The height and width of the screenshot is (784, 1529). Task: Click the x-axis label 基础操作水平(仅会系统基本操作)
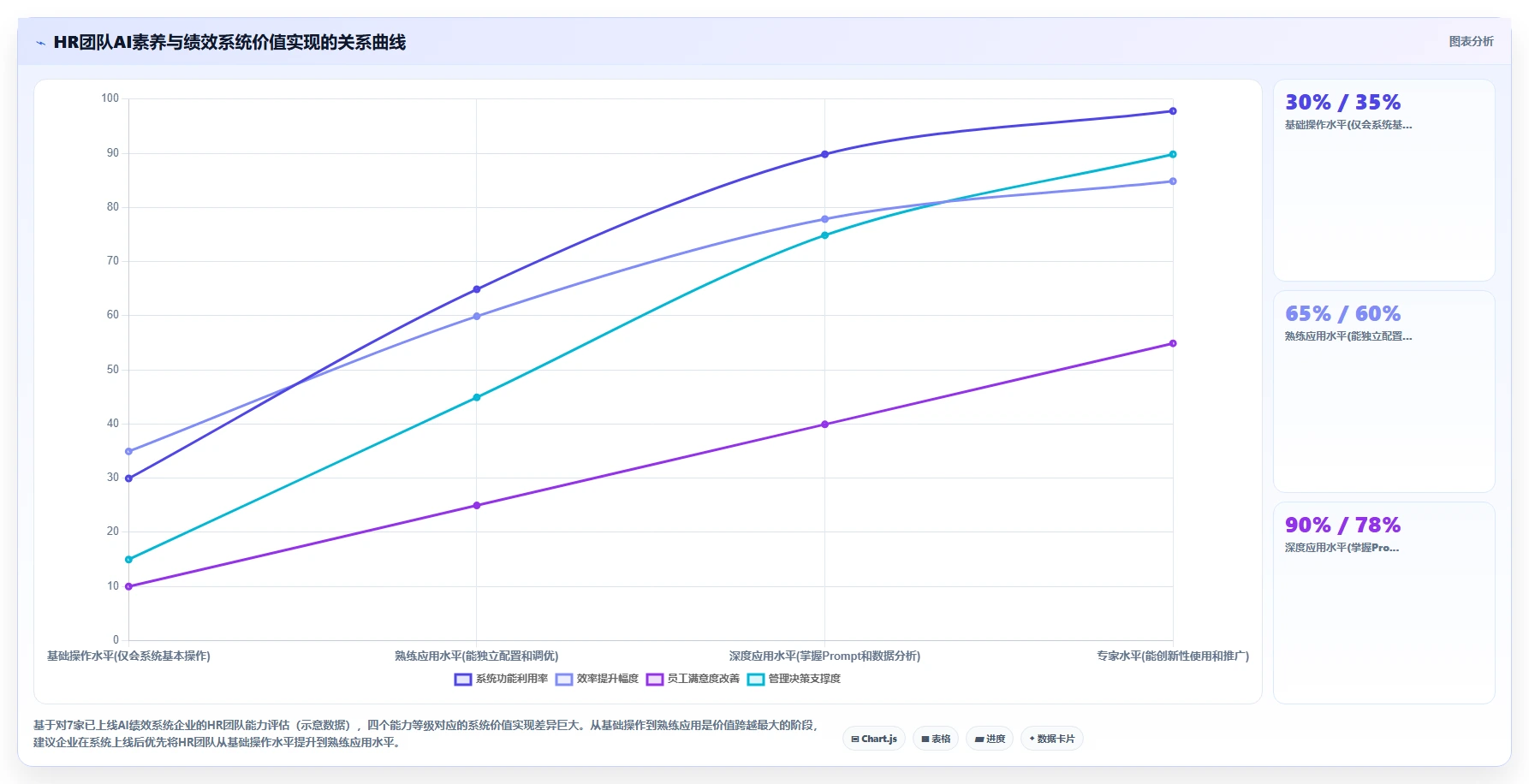click(128, 656)
